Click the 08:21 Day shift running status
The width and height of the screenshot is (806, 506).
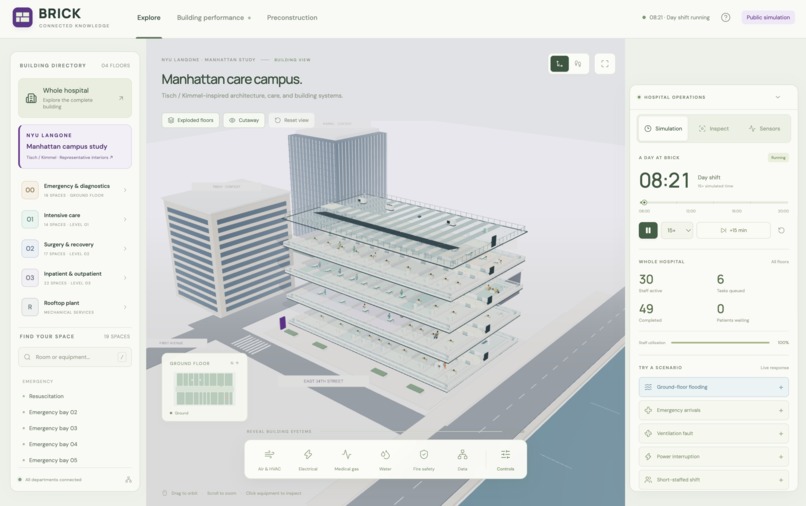pos(676,17)
